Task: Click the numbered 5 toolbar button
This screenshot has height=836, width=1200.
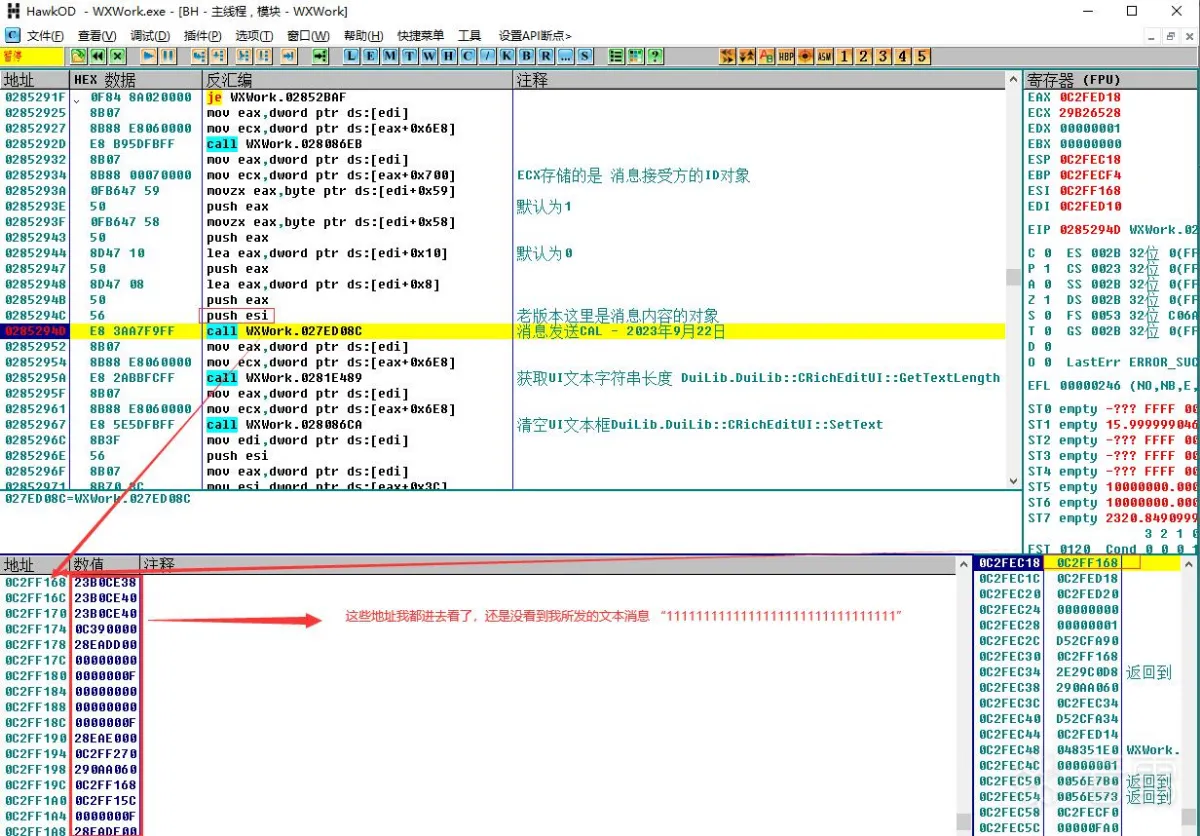Action: click(x=922, y=56)
